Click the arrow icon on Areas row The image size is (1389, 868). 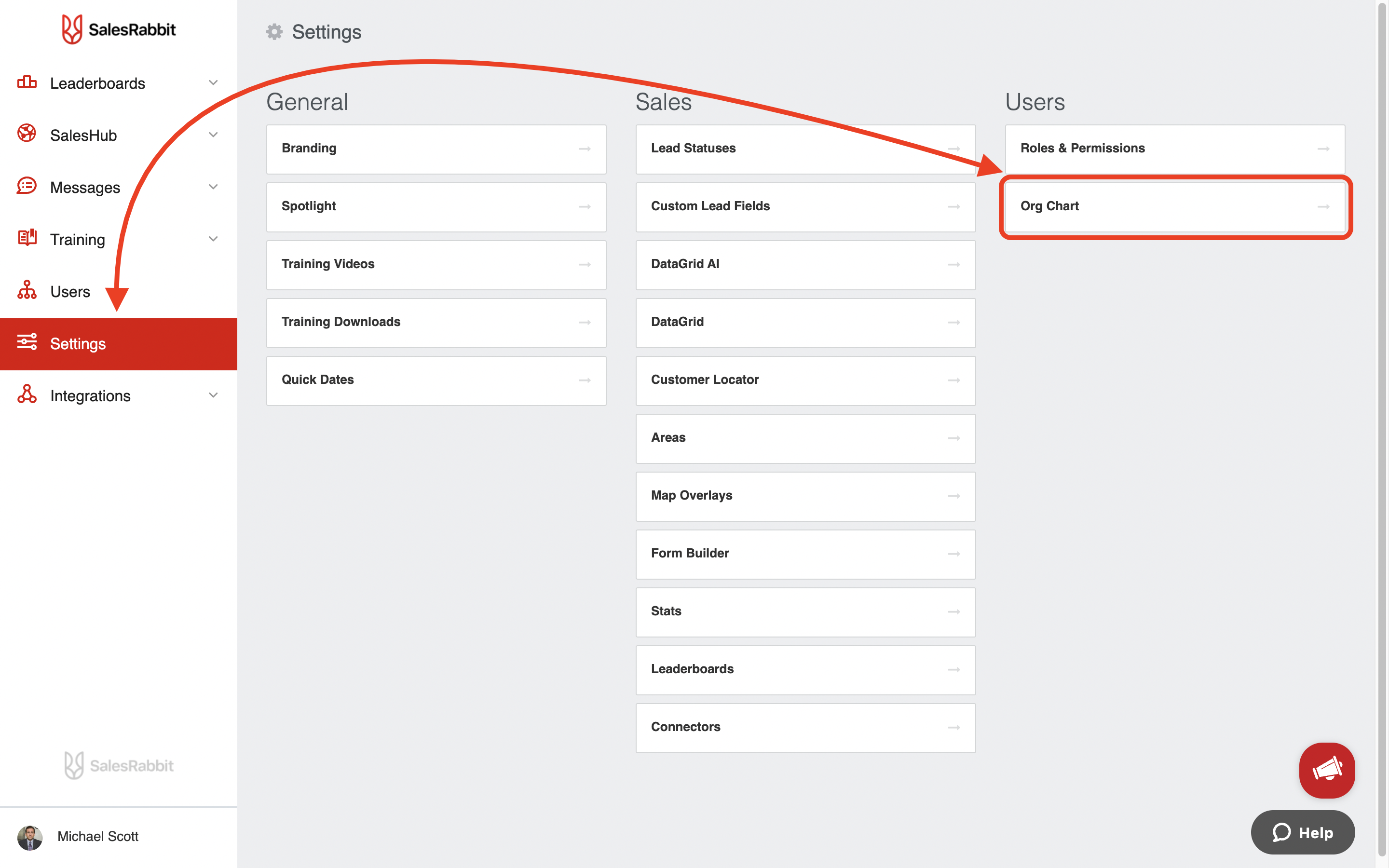coord(954,439)
